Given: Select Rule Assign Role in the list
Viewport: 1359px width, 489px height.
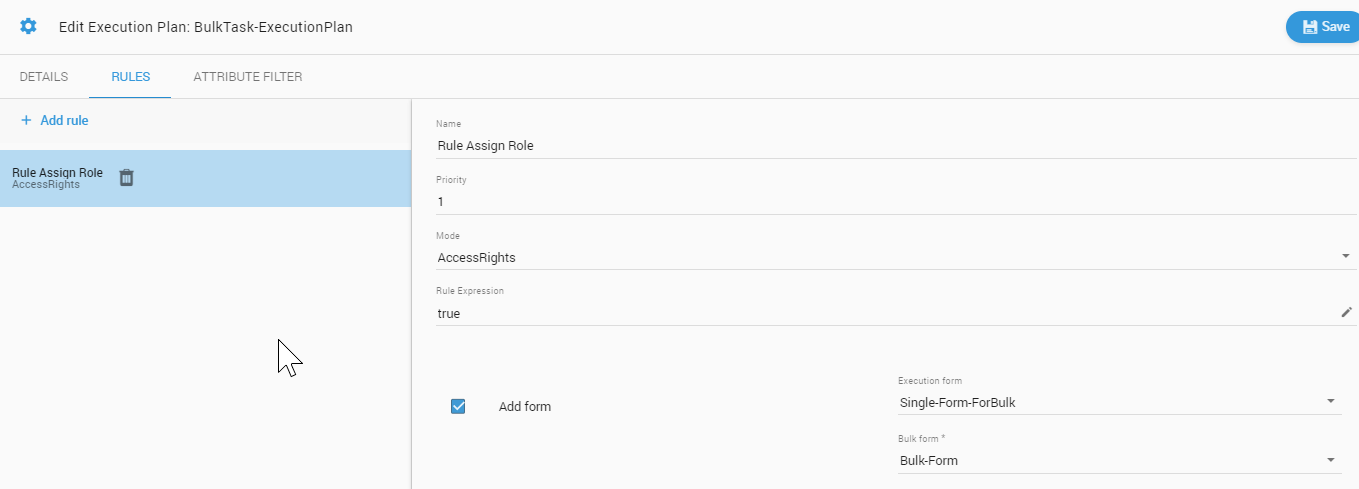Looking at the screenshot, I should point(58,174).
